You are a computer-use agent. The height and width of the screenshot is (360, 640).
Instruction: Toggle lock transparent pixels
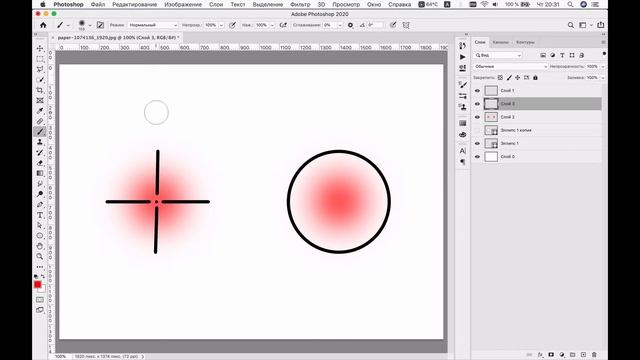500,78
